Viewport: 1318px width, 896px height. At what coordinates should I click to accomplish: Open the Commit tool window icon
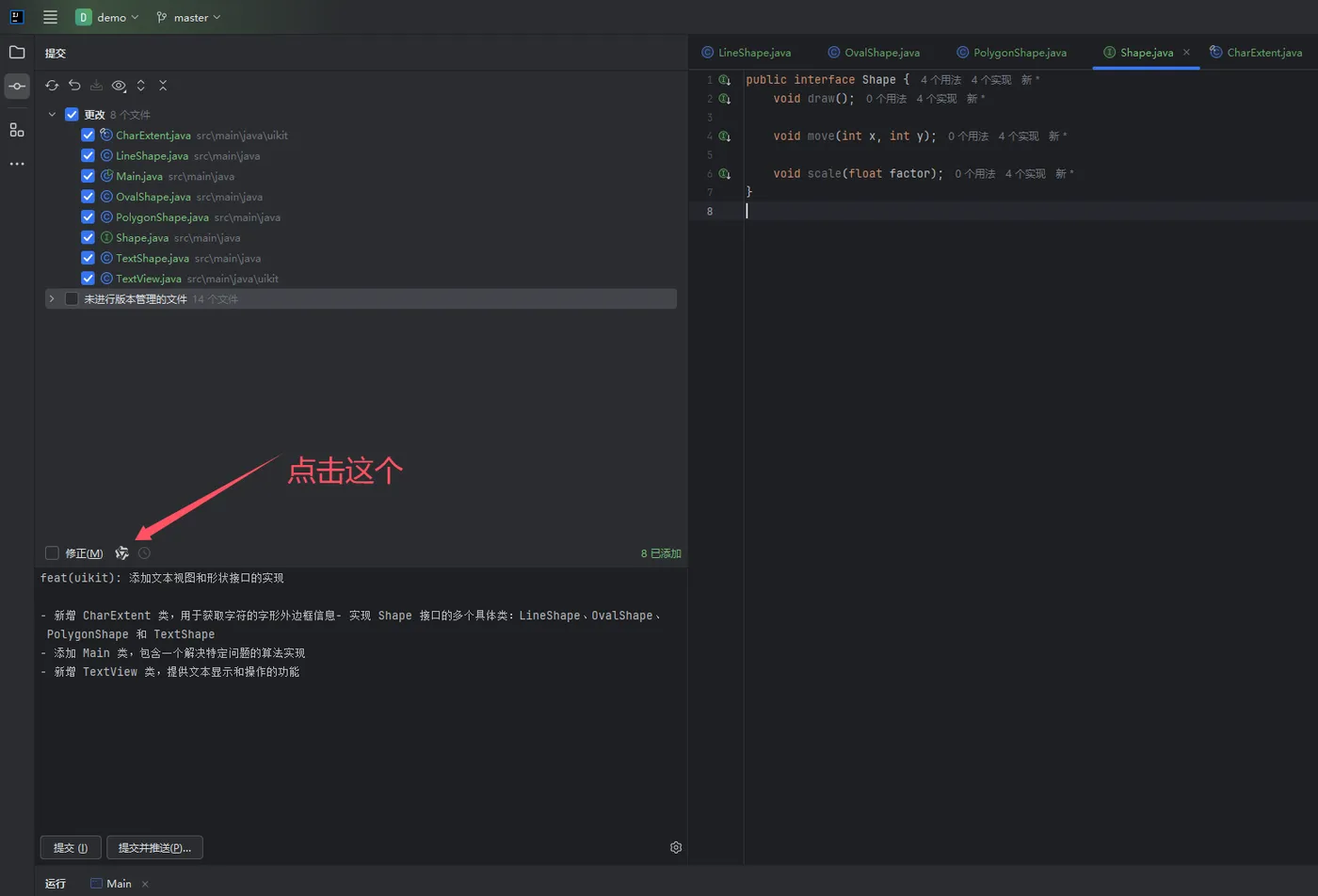pos(17,87)
